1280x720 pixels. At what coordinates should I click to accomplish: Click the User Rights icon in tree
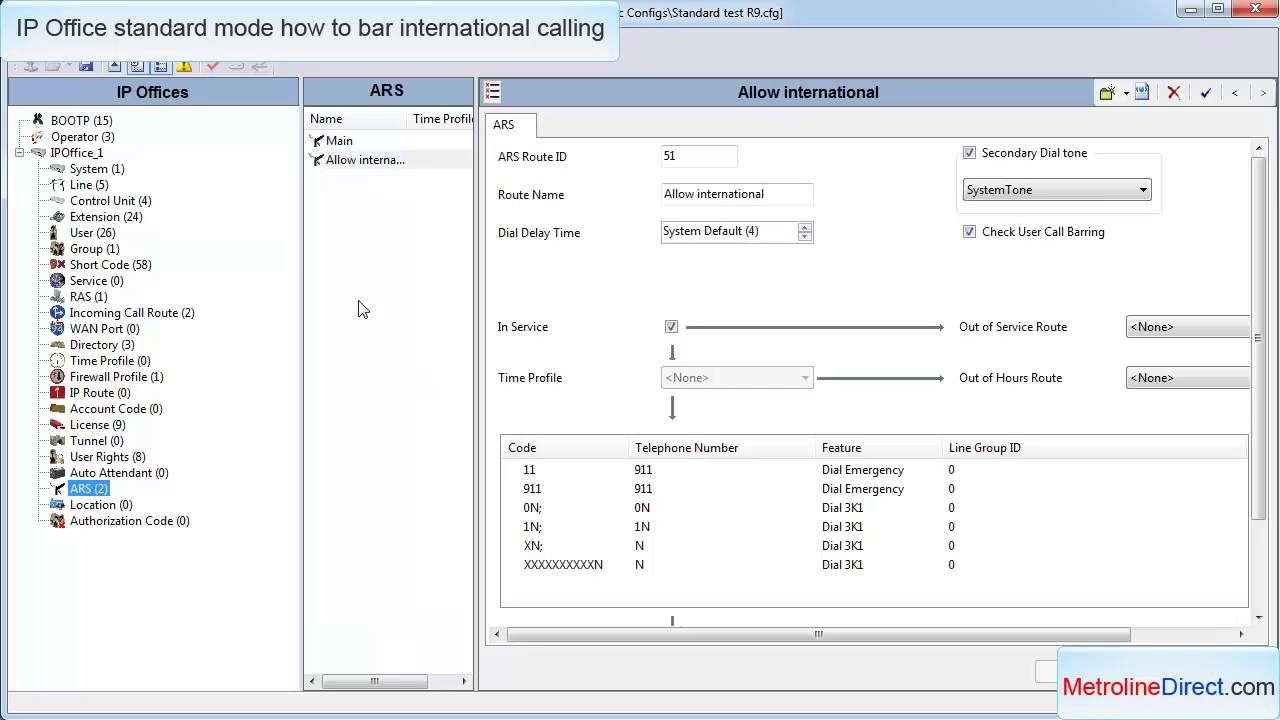57,457
